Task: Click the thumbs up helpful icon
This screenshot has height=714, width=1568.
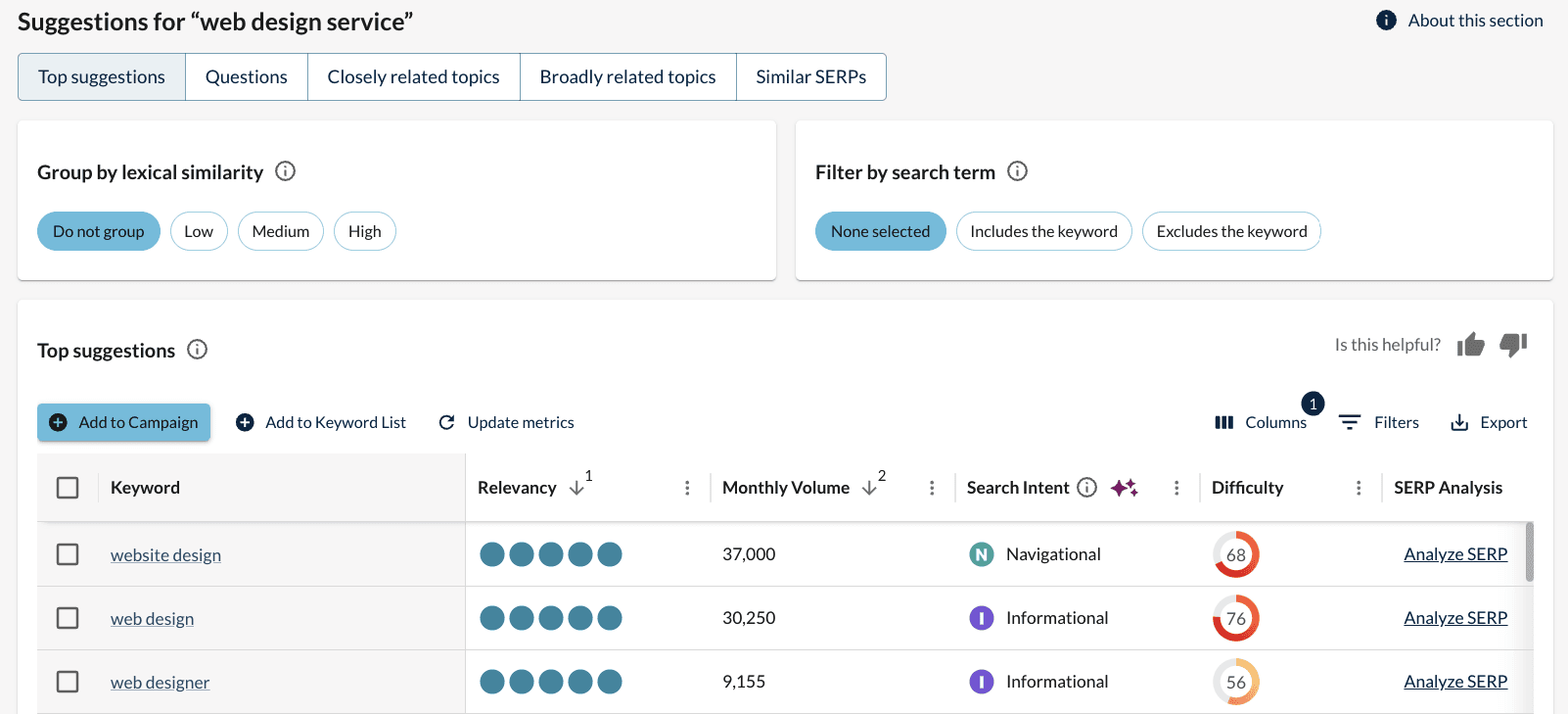Action: [x=1470, y=345]
